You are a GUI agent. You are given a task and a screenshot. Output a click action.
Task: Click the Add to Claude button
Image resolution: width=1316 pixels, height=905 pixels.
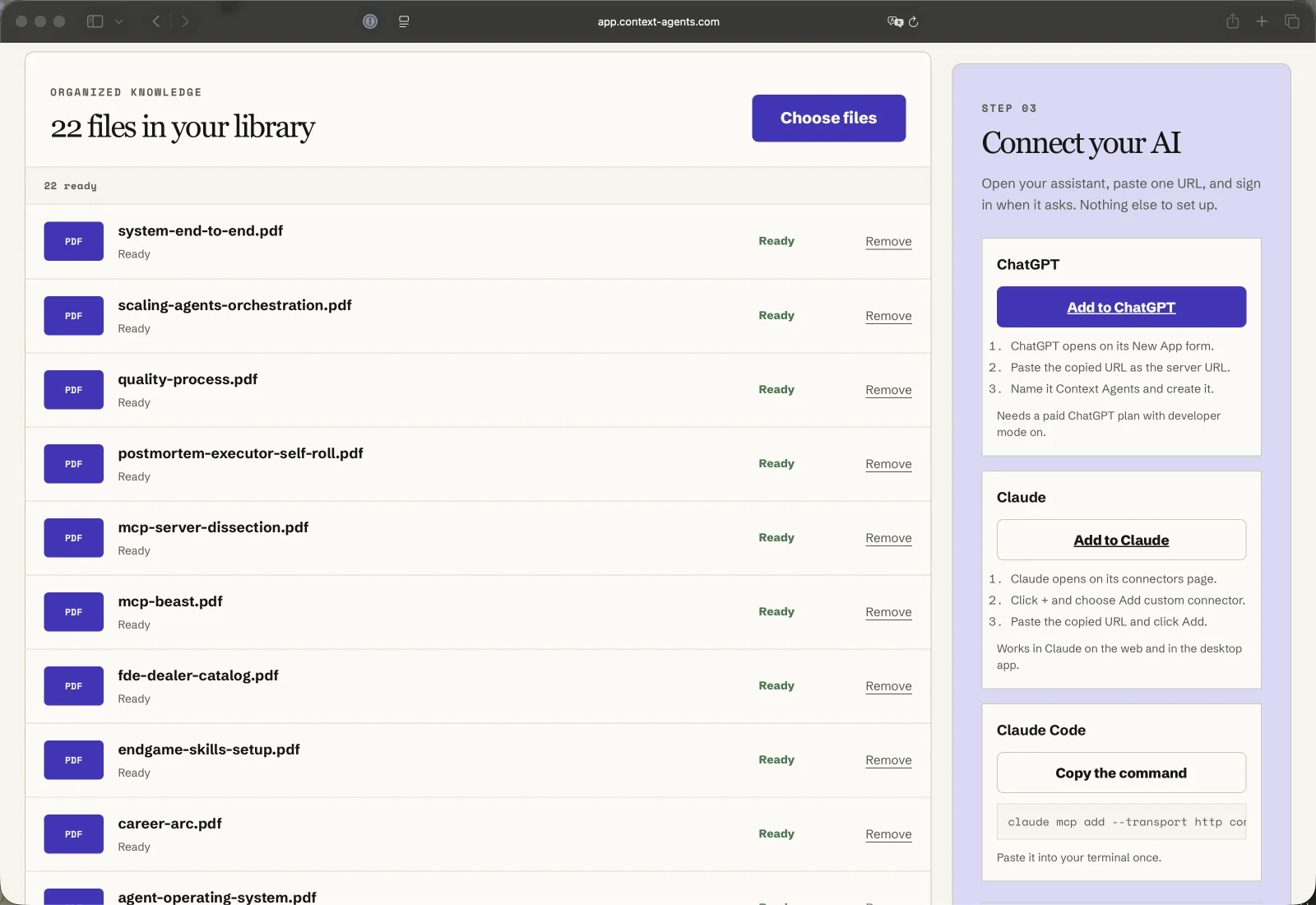[x=1121, y=540]
